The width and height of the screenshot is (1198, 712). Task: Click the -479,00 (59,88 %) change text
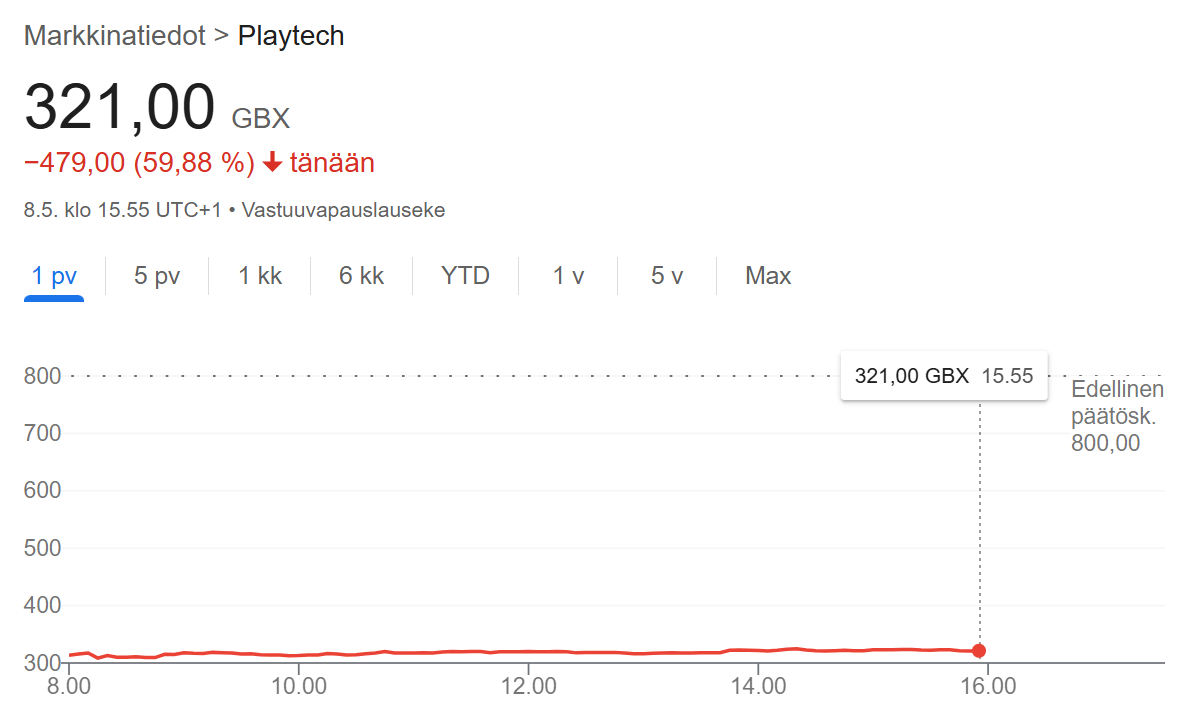tap(139, 163)
